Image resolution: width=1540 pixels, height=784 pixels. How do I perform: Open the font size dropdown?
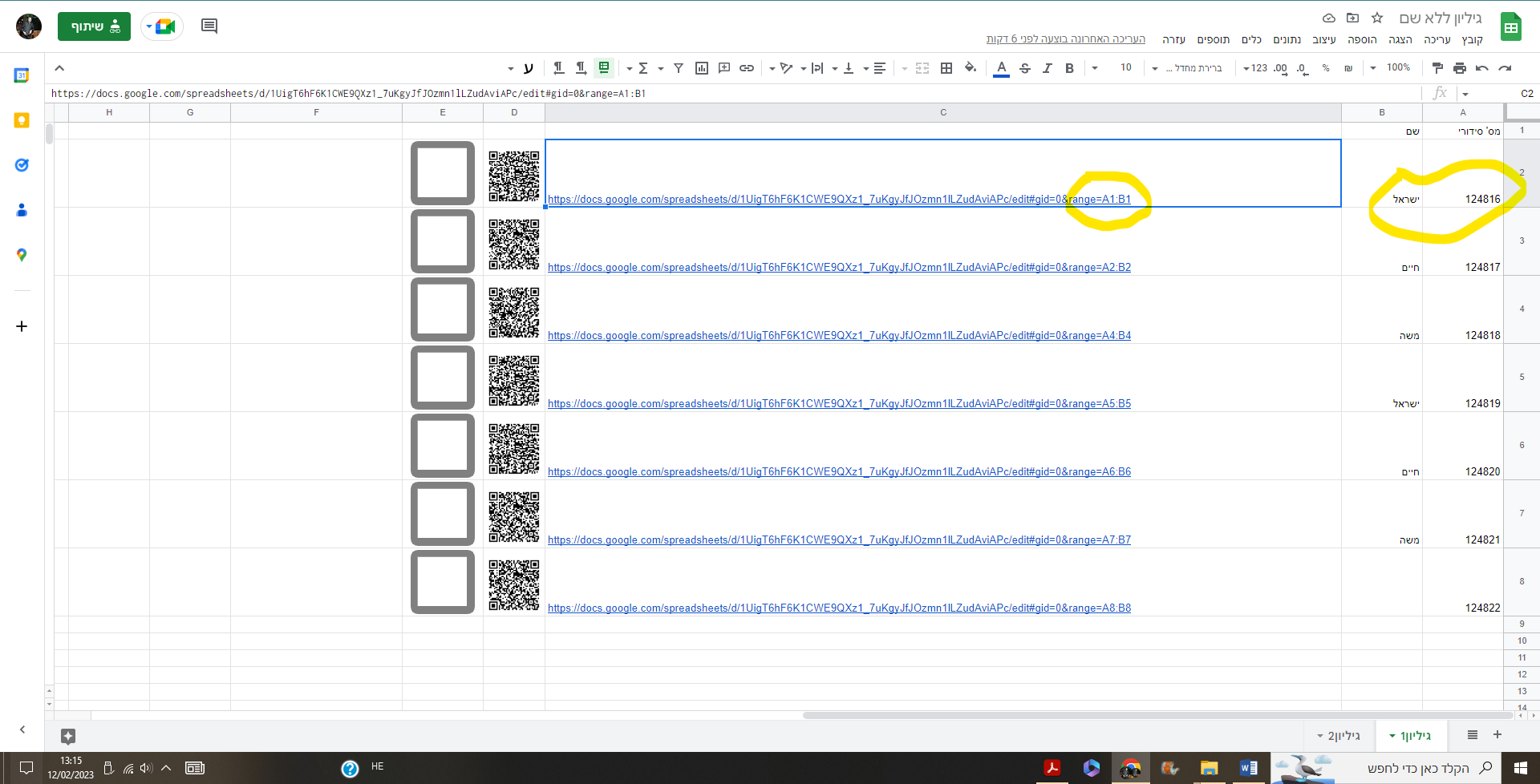coord(1111,68)
